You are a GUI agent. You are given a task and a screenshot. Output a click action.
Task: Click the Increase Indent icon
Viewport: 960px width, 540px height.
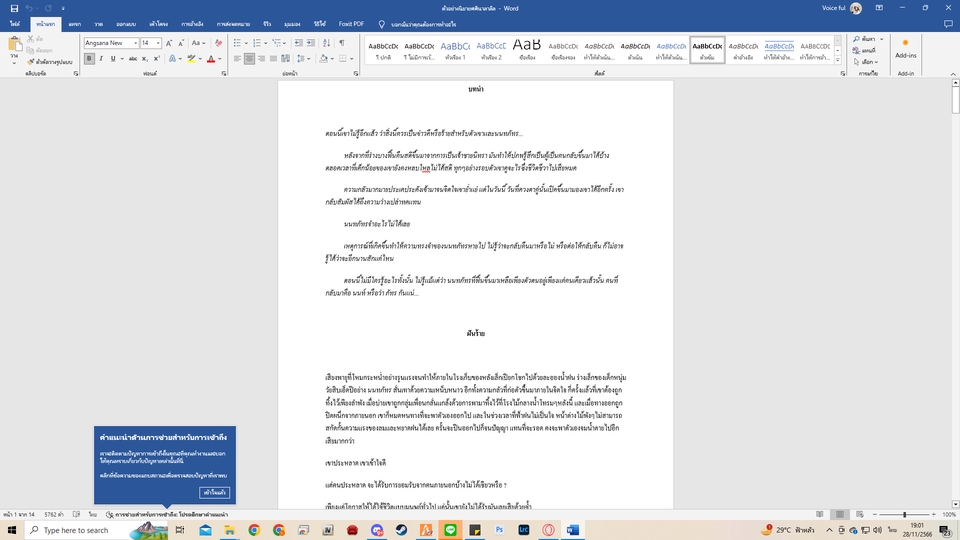[311, 43]
